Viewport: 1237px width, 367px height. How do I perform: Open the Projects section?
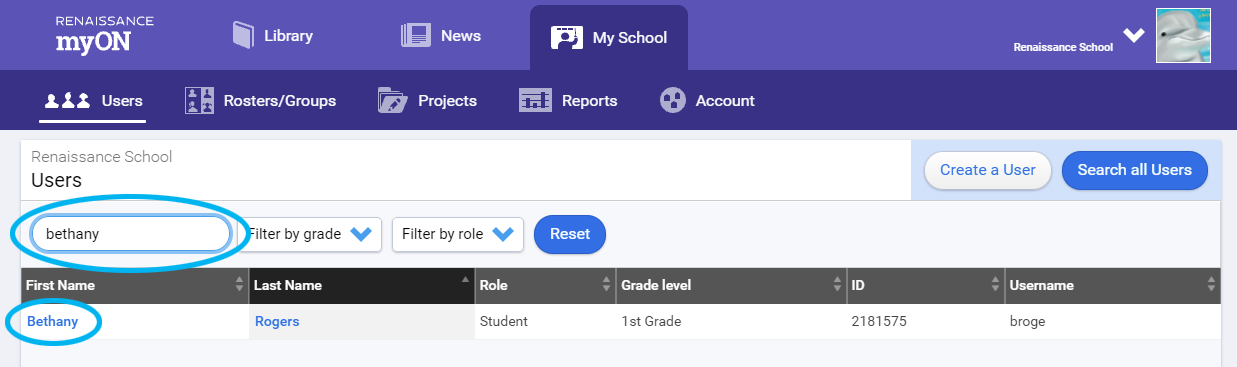click(427, 101)
